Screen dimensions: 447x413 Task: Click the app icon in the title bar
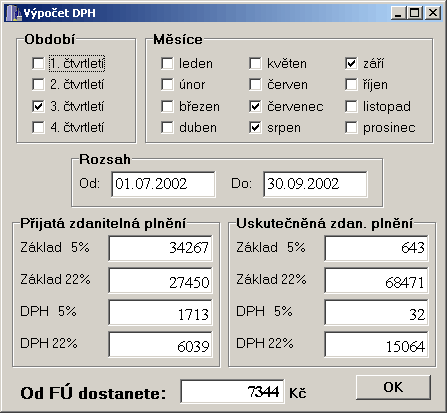coord(14,13)
